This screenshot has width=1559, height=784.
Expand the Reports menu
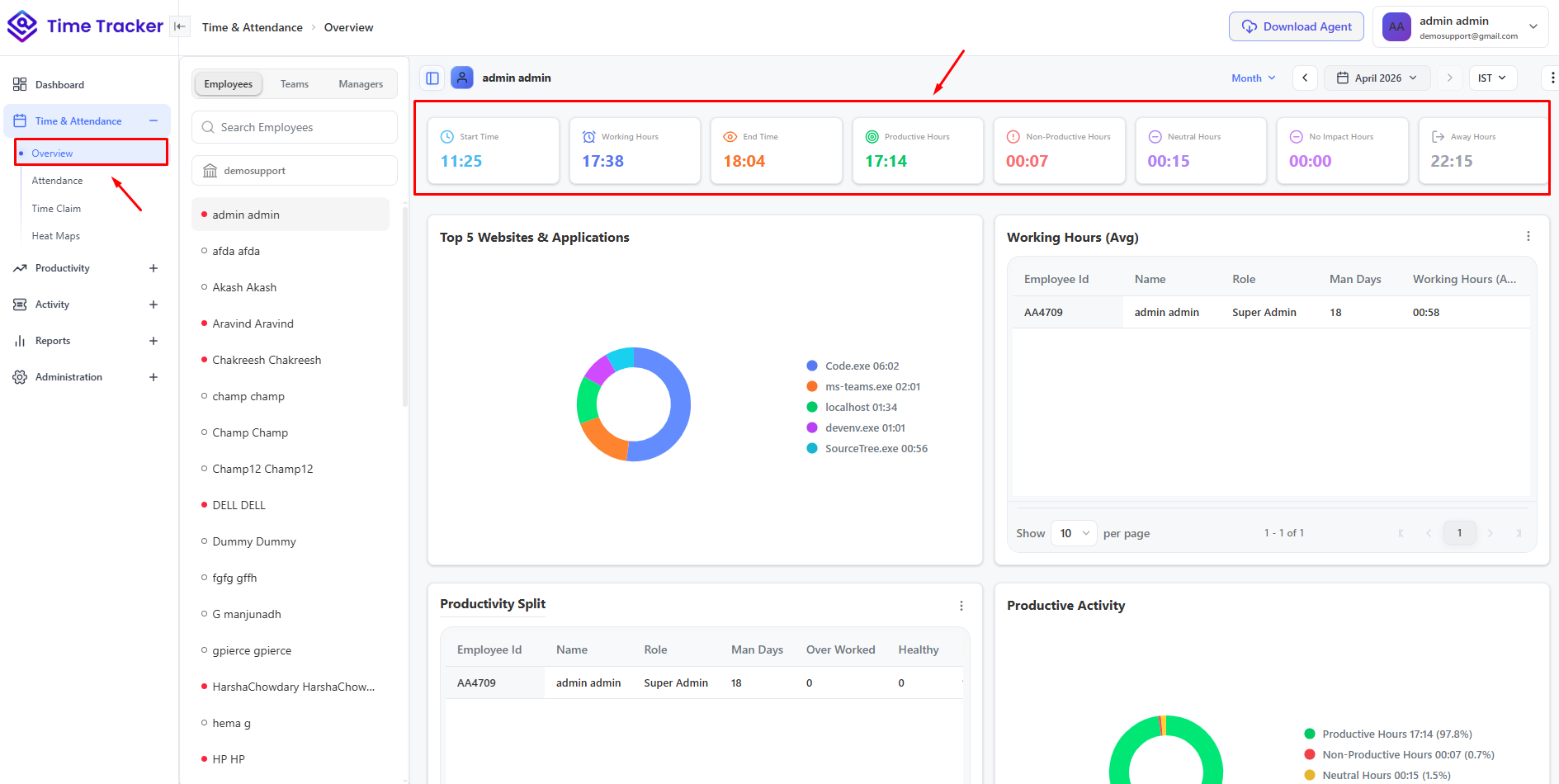[x=154, y=341]
